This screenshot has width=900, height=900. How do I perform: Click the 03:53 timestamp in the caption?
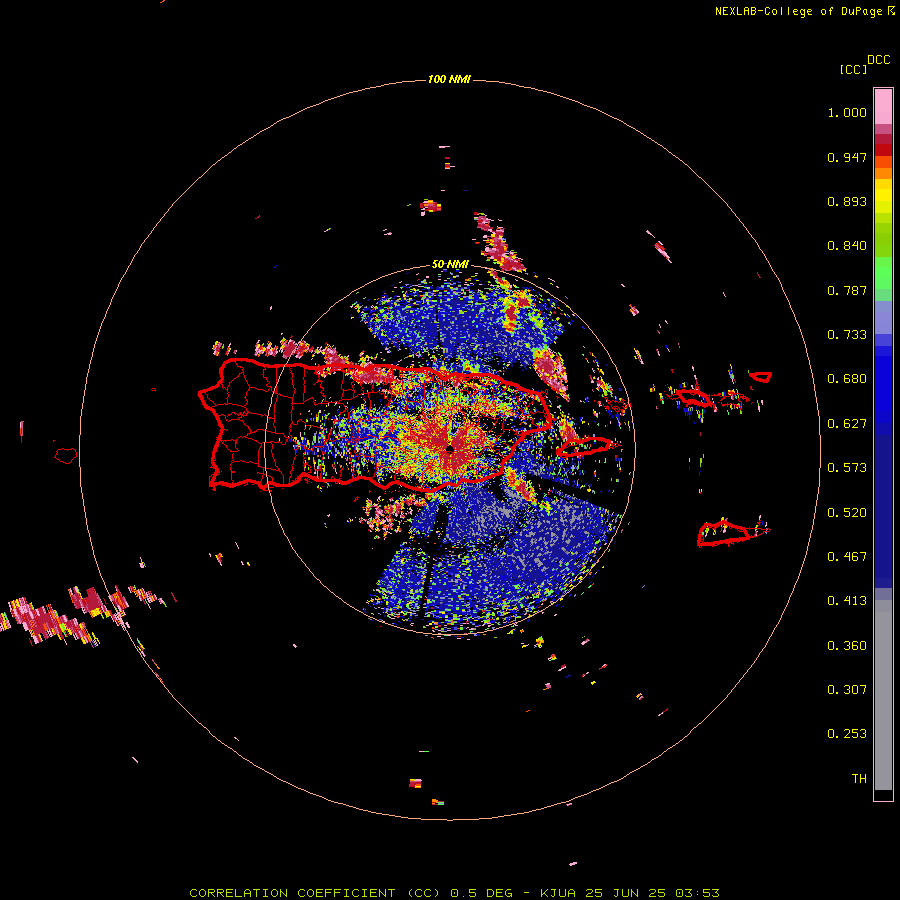pyautogui.click(x=697, y=893)
